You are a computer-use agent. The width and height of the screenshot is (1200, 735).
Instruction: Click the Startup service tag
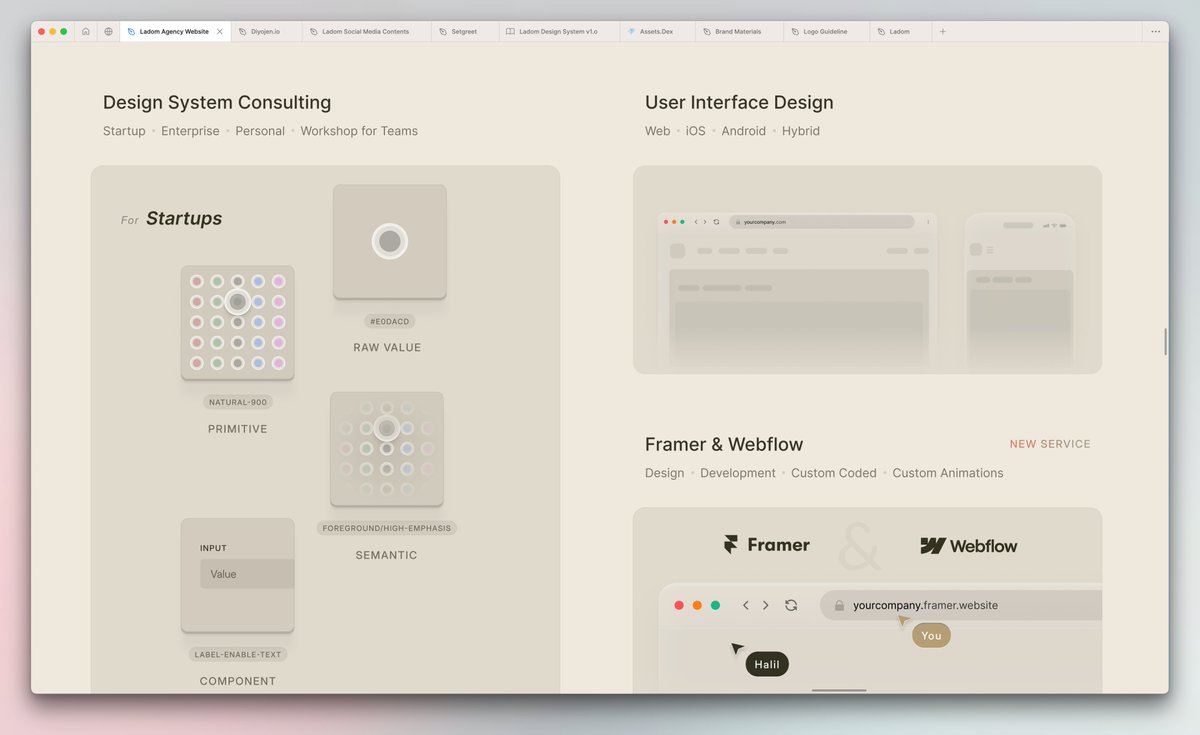(x=124, y=131)
